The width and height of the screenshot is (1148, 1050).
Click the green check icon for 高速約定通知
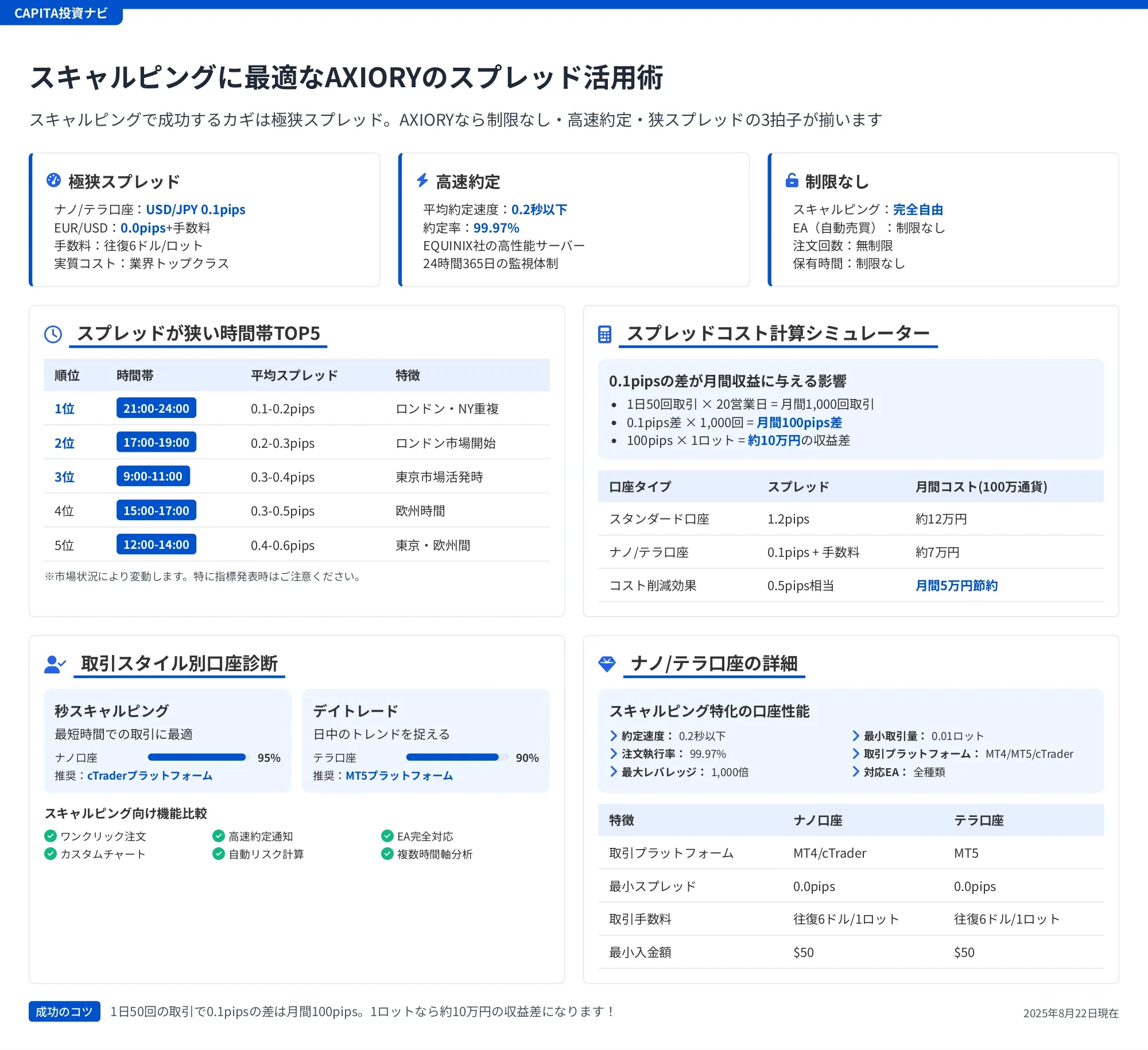point(219,836)
